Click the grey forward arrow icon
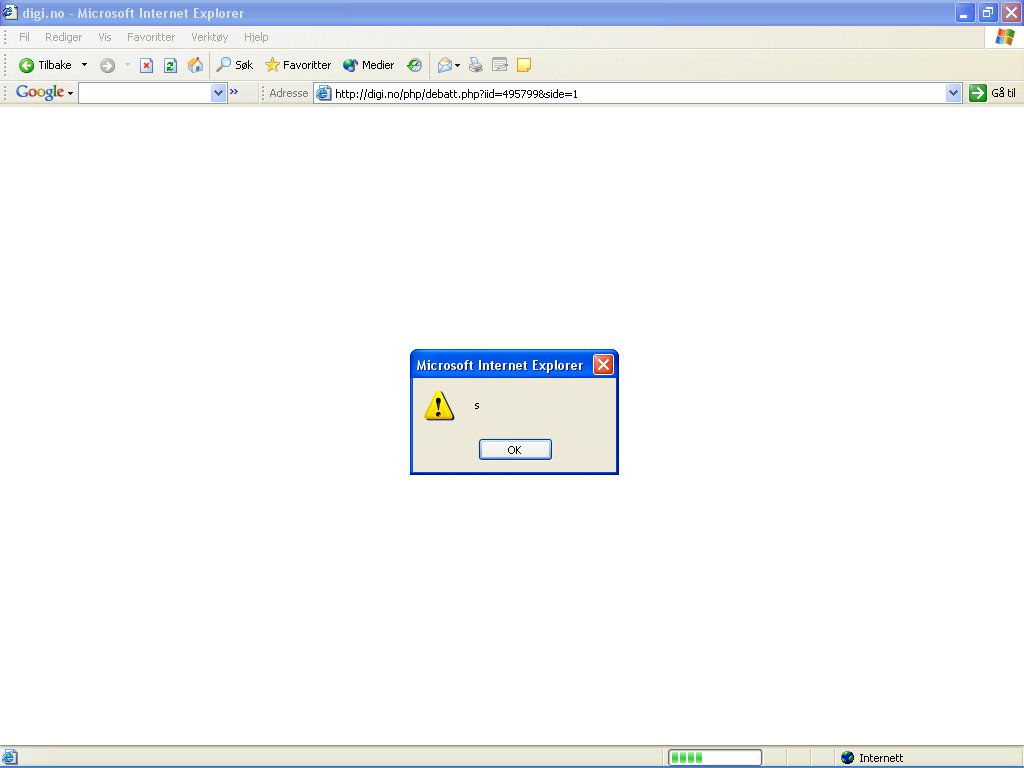 (x=108, y=65)
